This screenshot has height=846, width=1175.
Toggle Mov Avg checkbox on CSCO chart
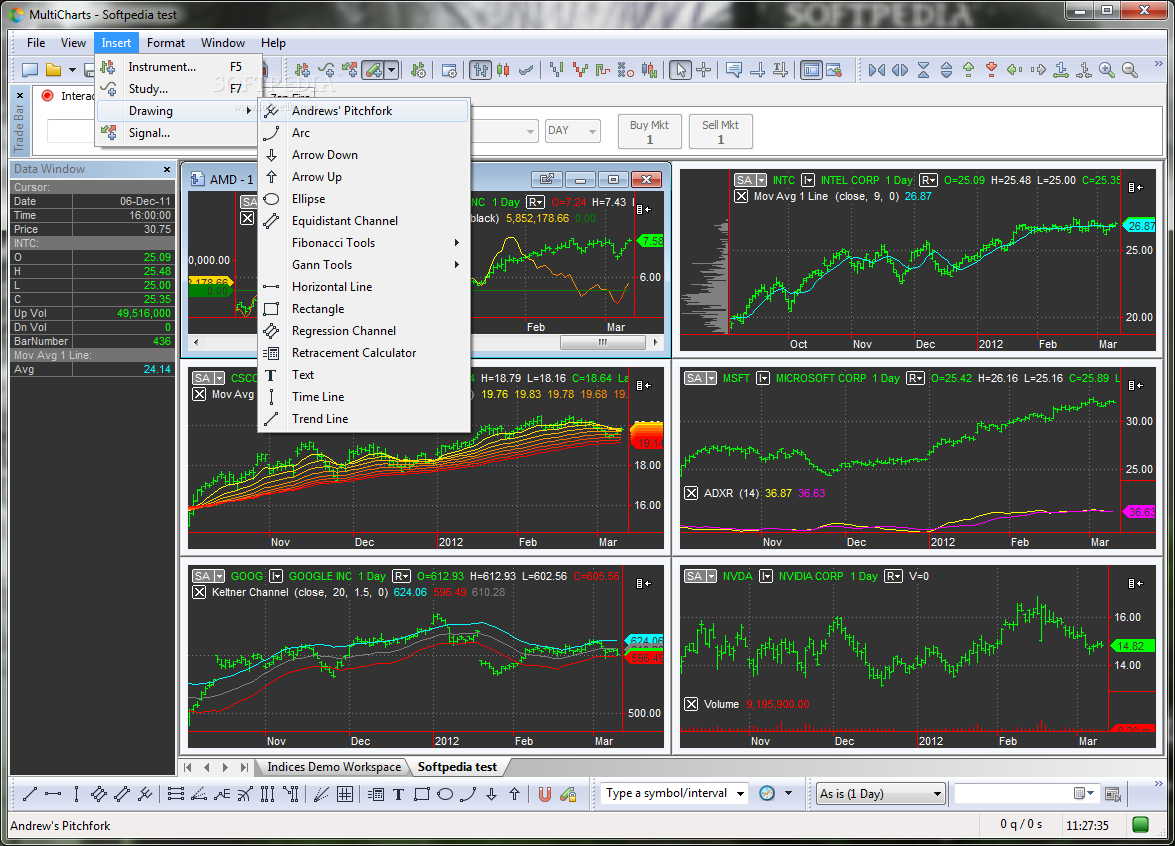(199, 394)
